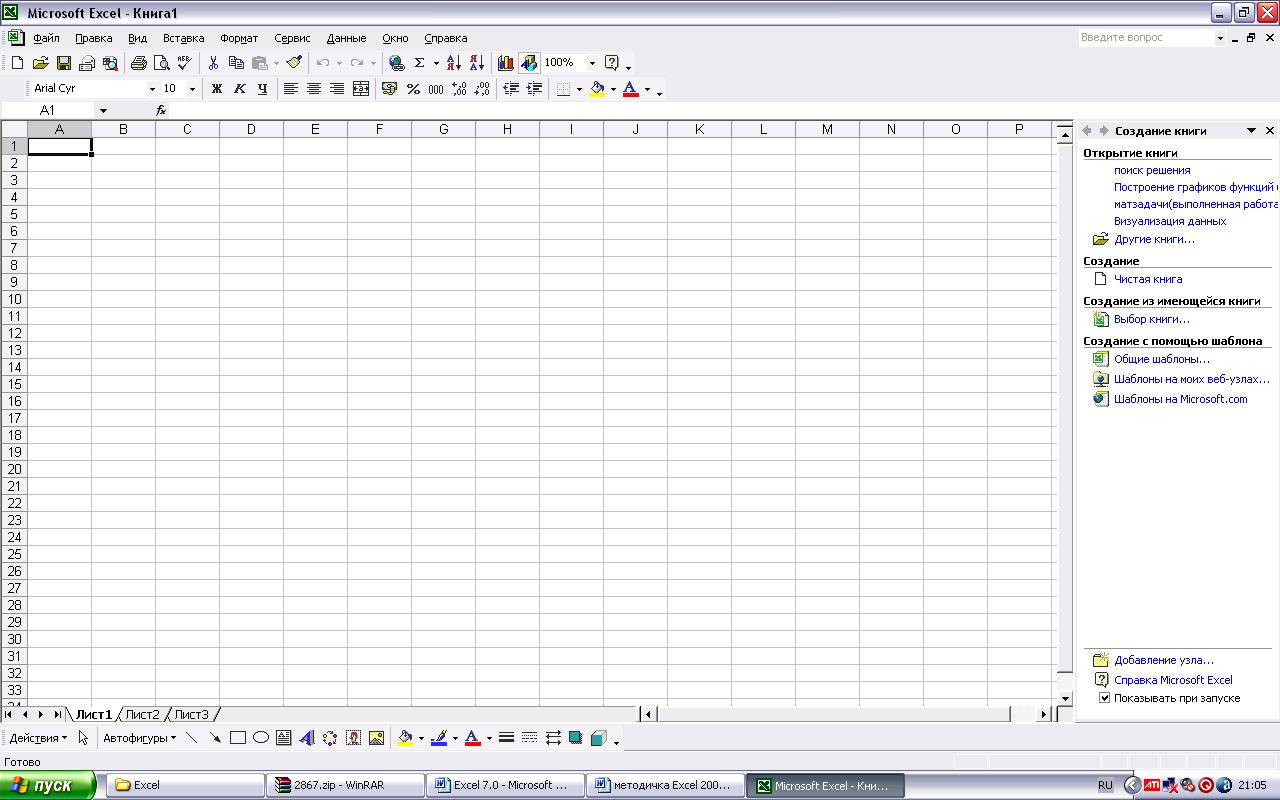Click the insert function fx button

(161, 110)
